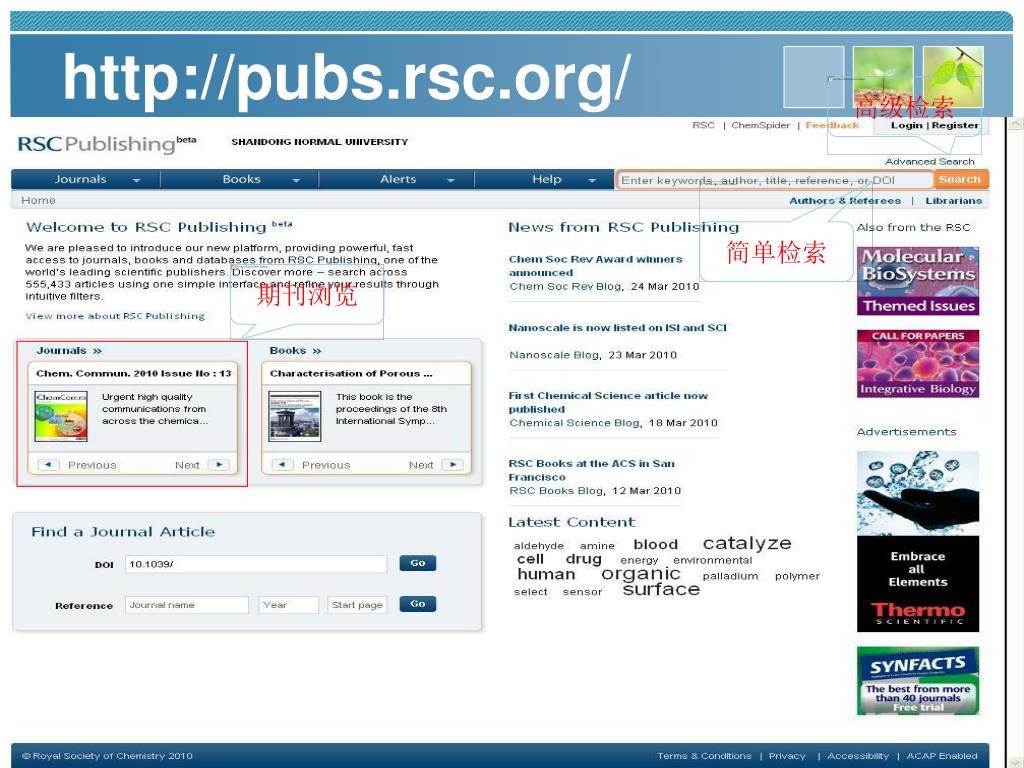Click Go button next to Reference fields
The height and width of the screenshot is (768, 1024).
(418, 604)
